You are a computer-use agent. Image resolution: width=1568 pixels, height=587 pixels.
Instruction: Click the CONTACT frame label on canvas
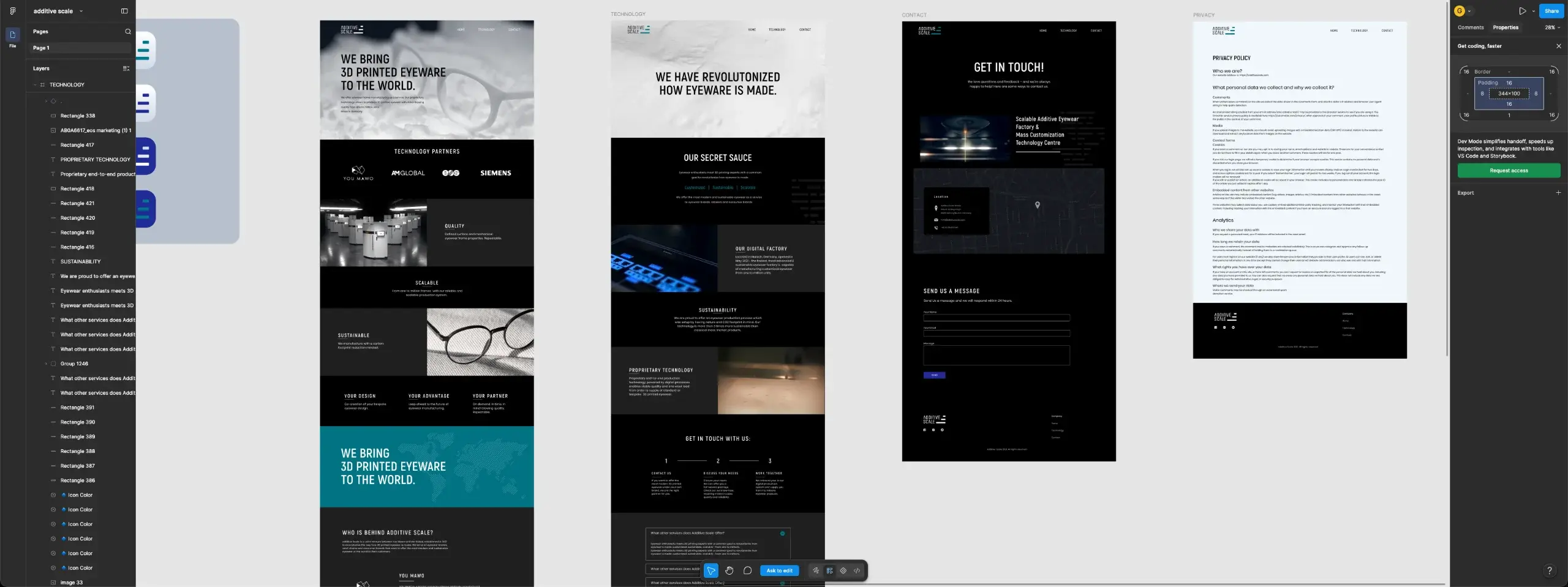pos(914,15)
